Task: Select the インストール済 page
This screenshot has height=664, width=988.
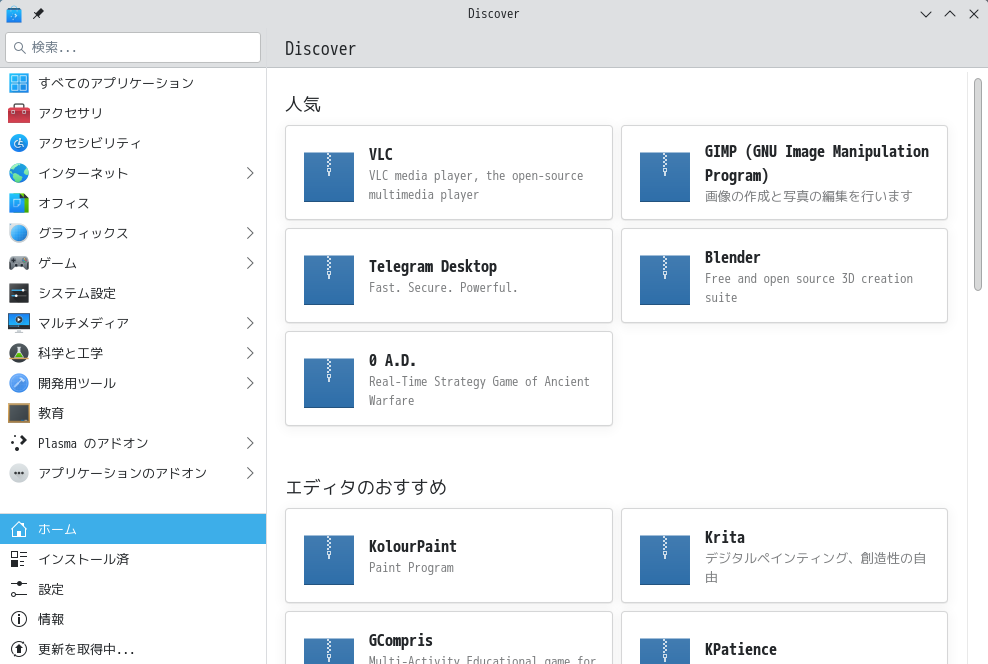Action: pyautogui.click(x=133, y=559)
